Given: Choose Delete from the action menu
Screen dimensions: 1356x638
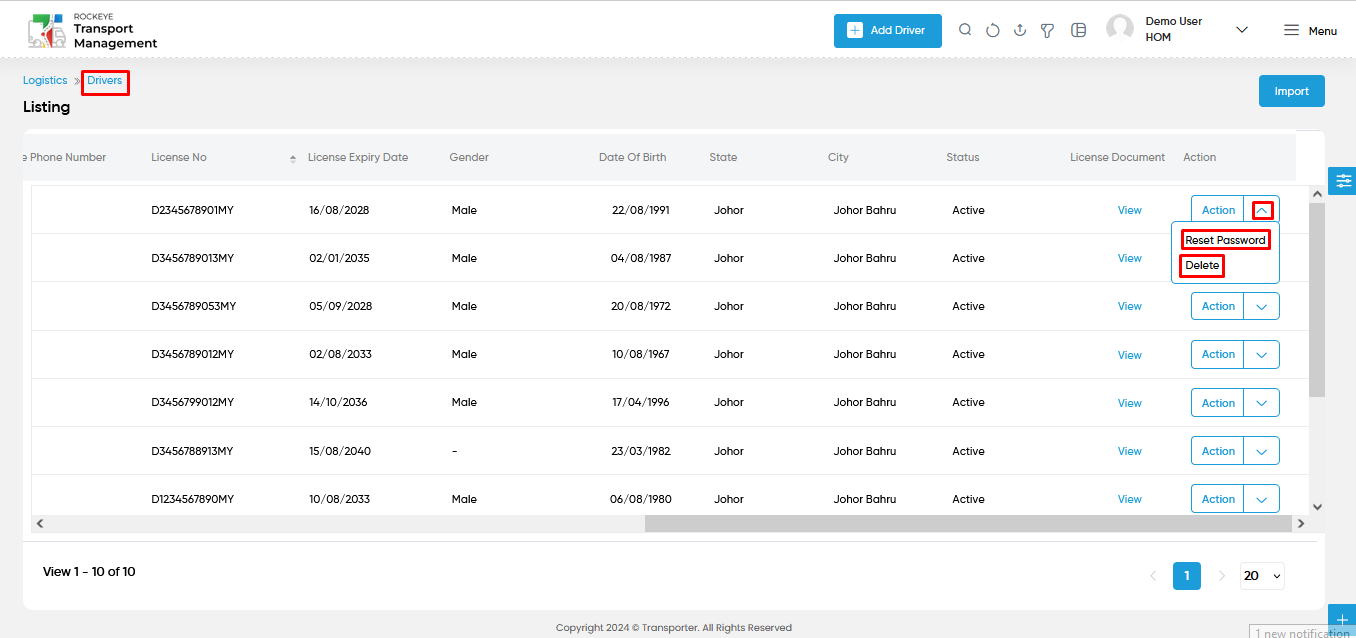Looking at the screenshot, I should 1202,265.
